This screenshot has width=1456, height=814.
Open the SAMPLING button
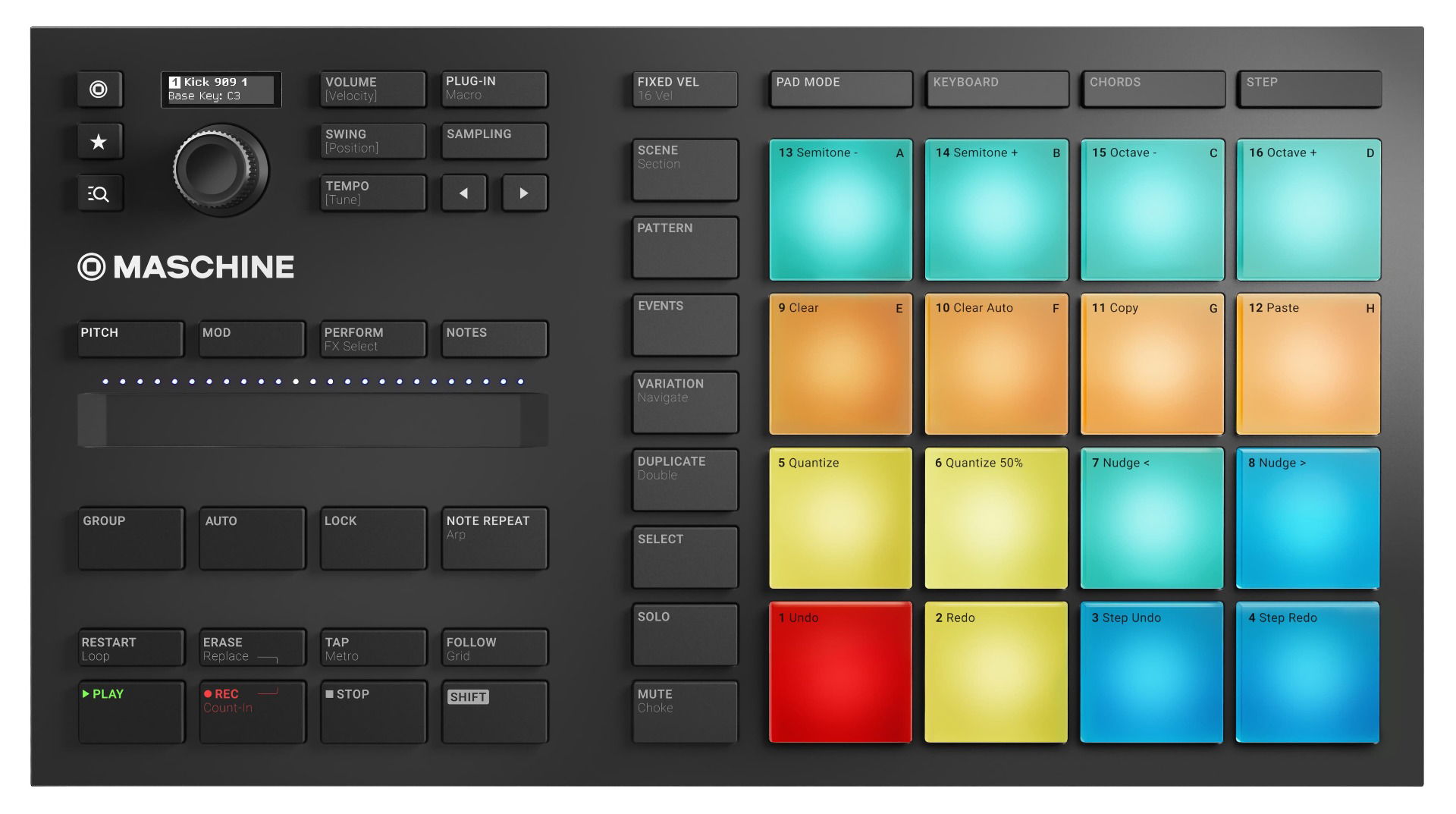click(494, 141)
